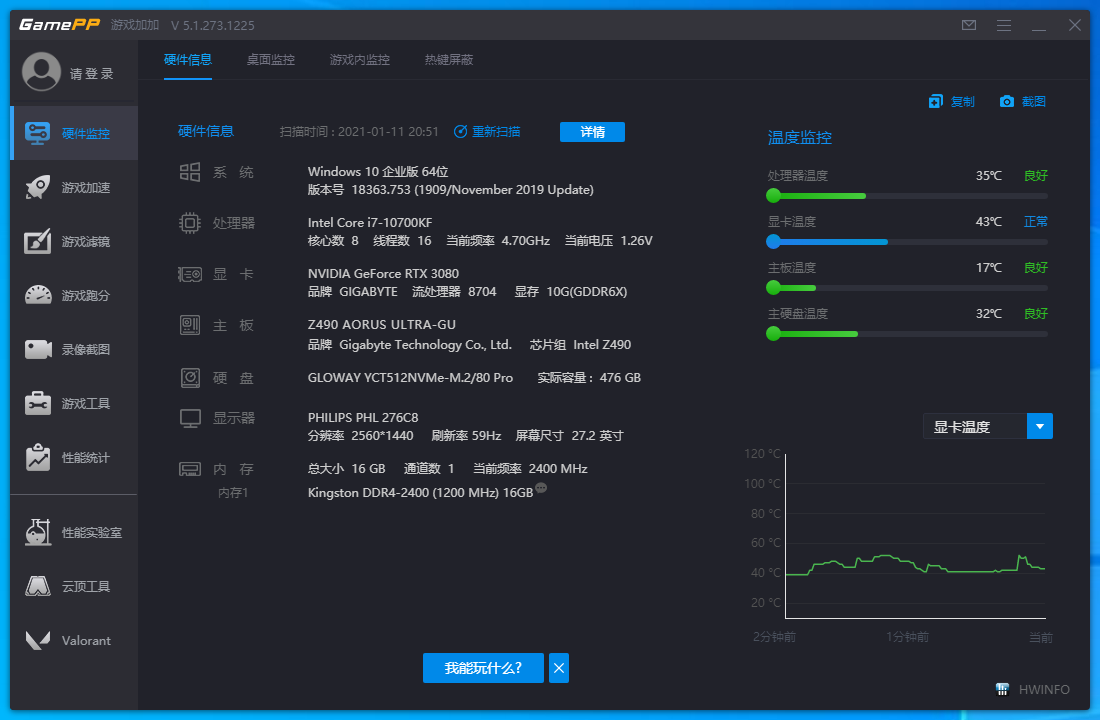
Task: Click 重新扫描 rescan link
Action: click(x=488, y=131)
